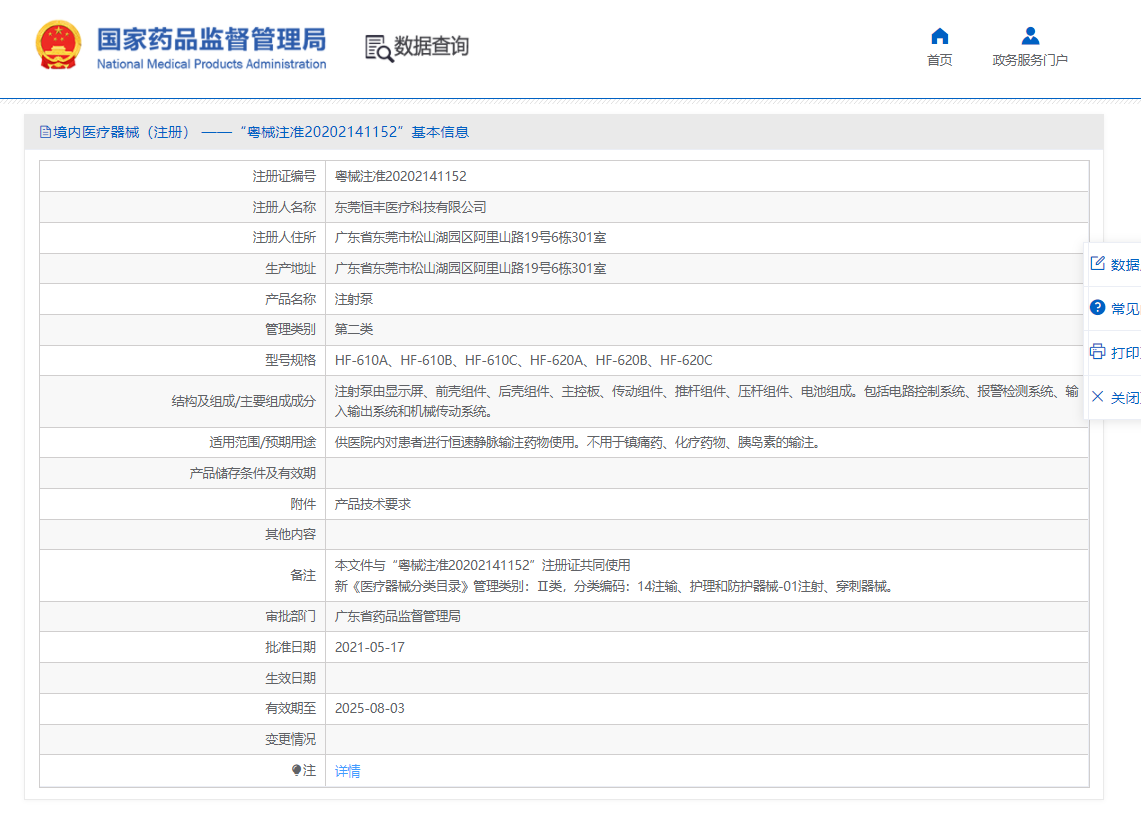Click the 数据查询 heading text
The image size is (1141, 816).
[x=431, y=47]
